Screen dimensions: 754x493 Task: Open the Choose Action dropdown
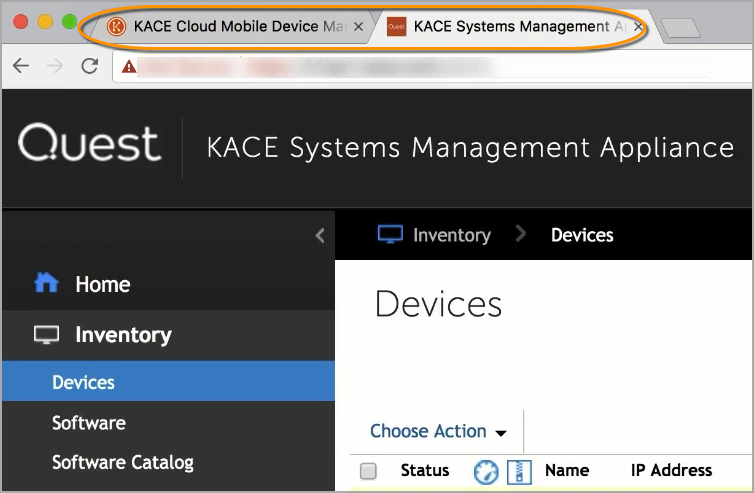(x=438, y=431)
